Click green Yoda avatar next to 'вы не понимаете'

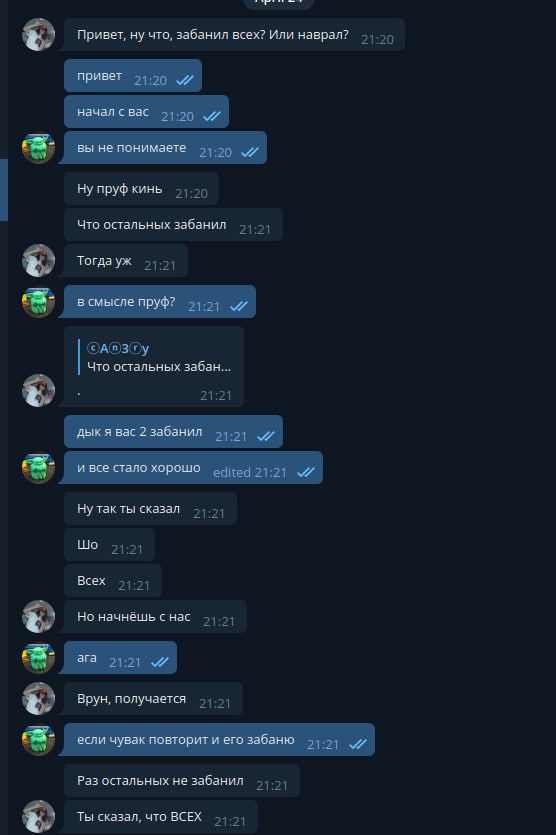[38, 148]
